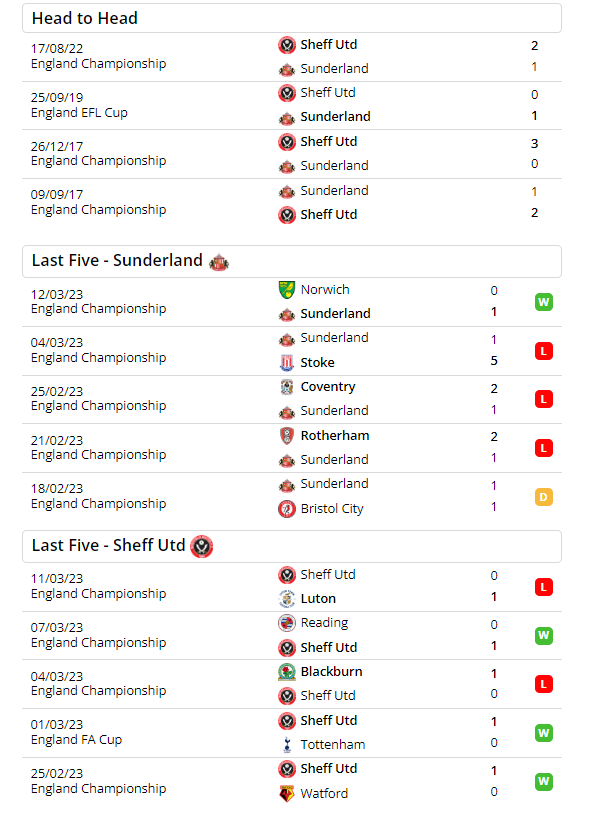
Task: Click the Watford club crest icon
Action: tap(287, 793)
